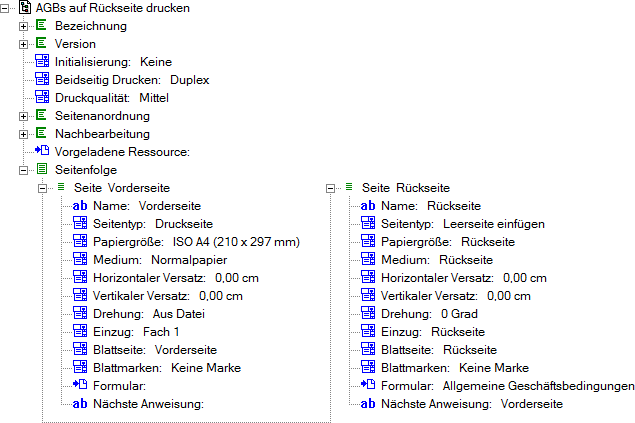
Task: Click the settings icon beside Beidseitig Drucken
Action: 41,80
